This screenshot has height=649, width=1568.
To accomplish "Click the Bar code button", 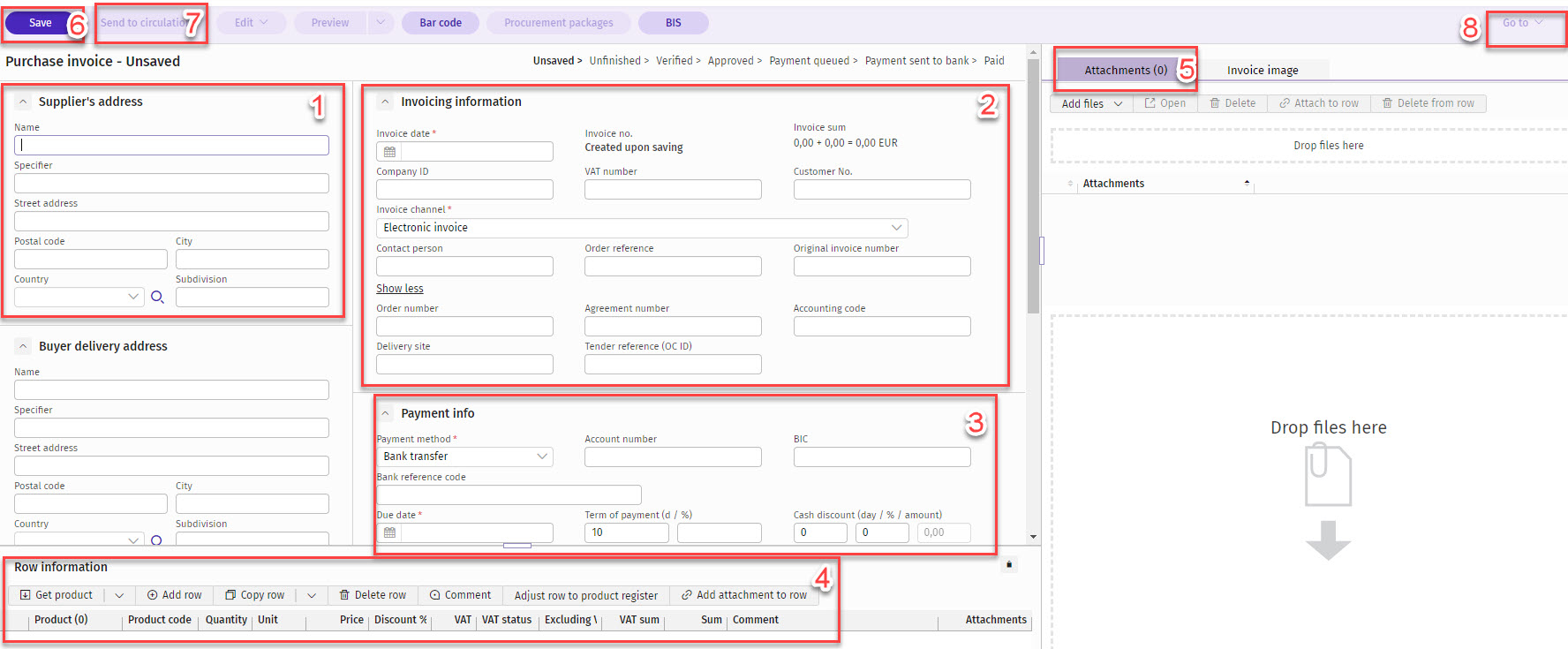I will pyautogui.click(x=440, y=23).
